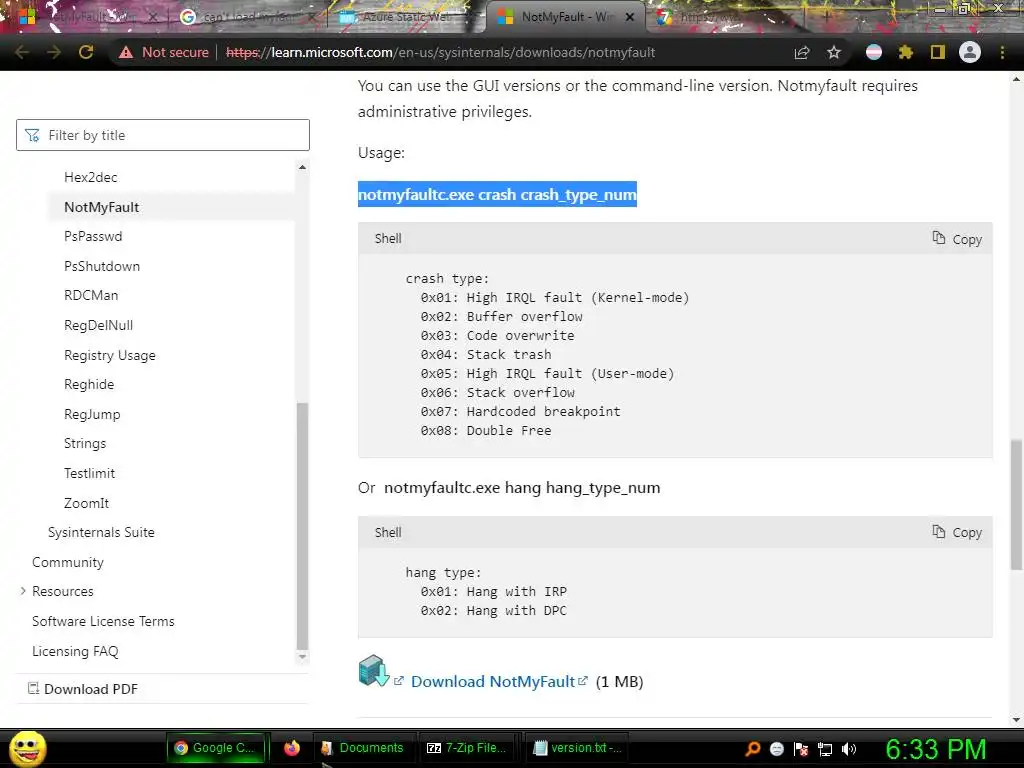Open Licensing FAQ in the sidebar
The image size is (1024, 768).
tap(75, 651)
